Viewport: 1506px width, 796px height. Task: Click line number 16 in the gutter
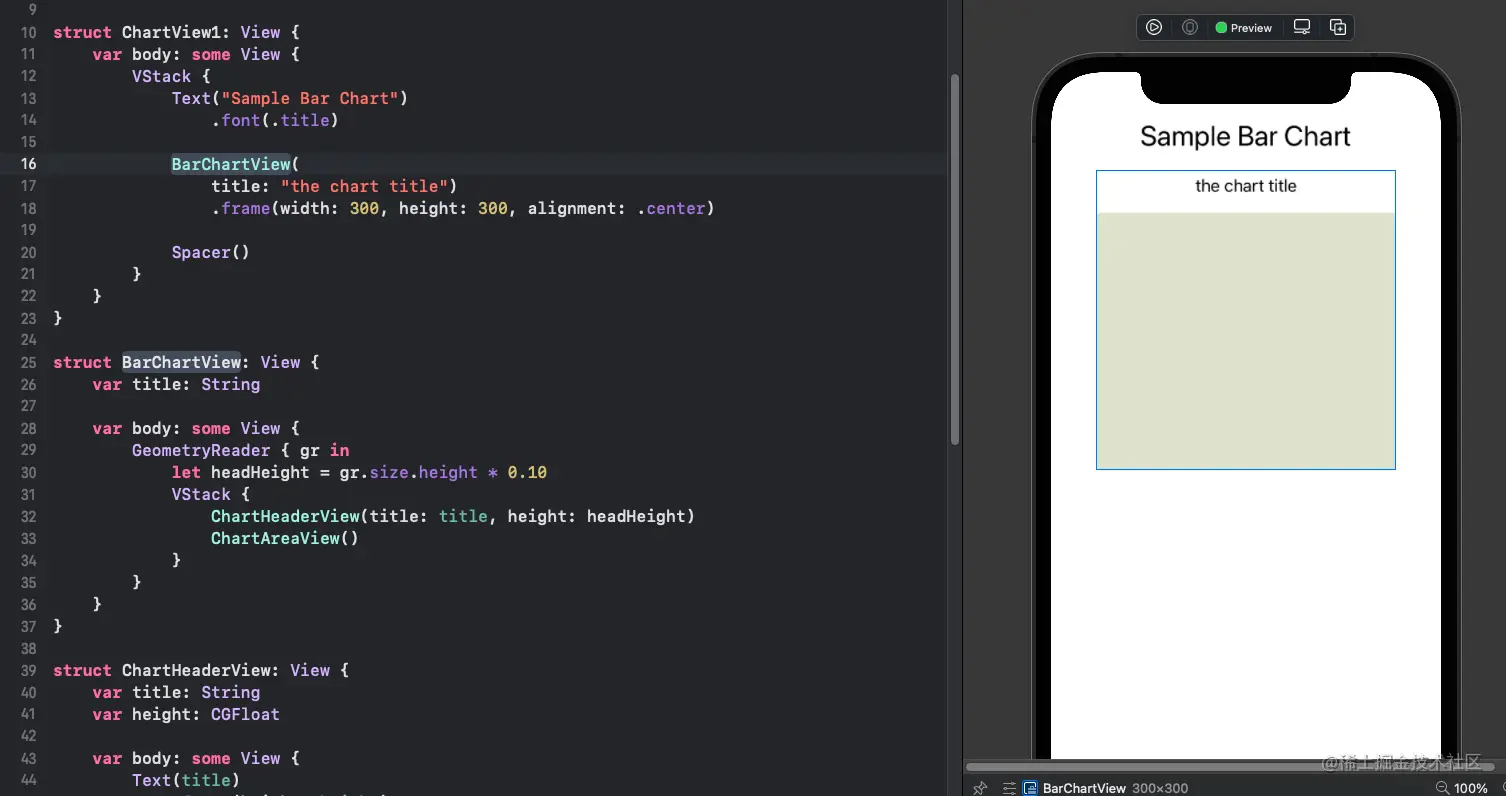pos(28,164)
